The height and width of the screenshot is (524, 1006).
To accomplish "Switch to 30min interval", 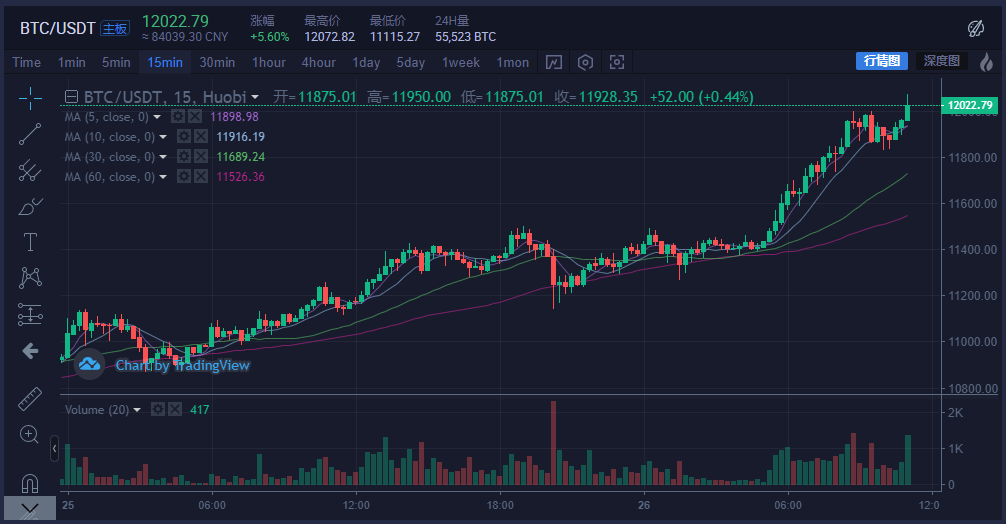I will (x=217, y=62).
